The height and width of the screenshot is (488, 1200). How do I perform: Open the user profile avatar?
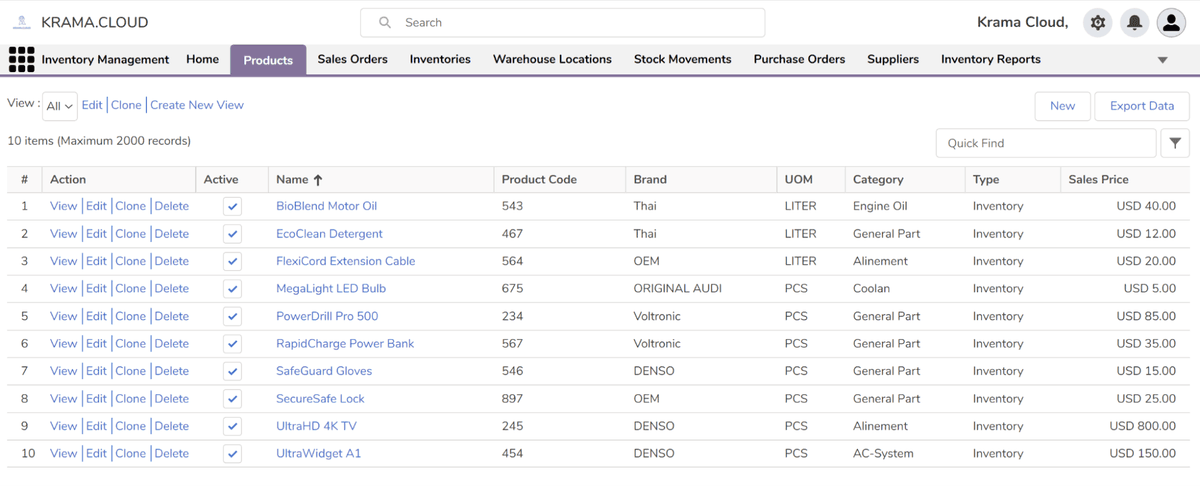click(1171, 22)
